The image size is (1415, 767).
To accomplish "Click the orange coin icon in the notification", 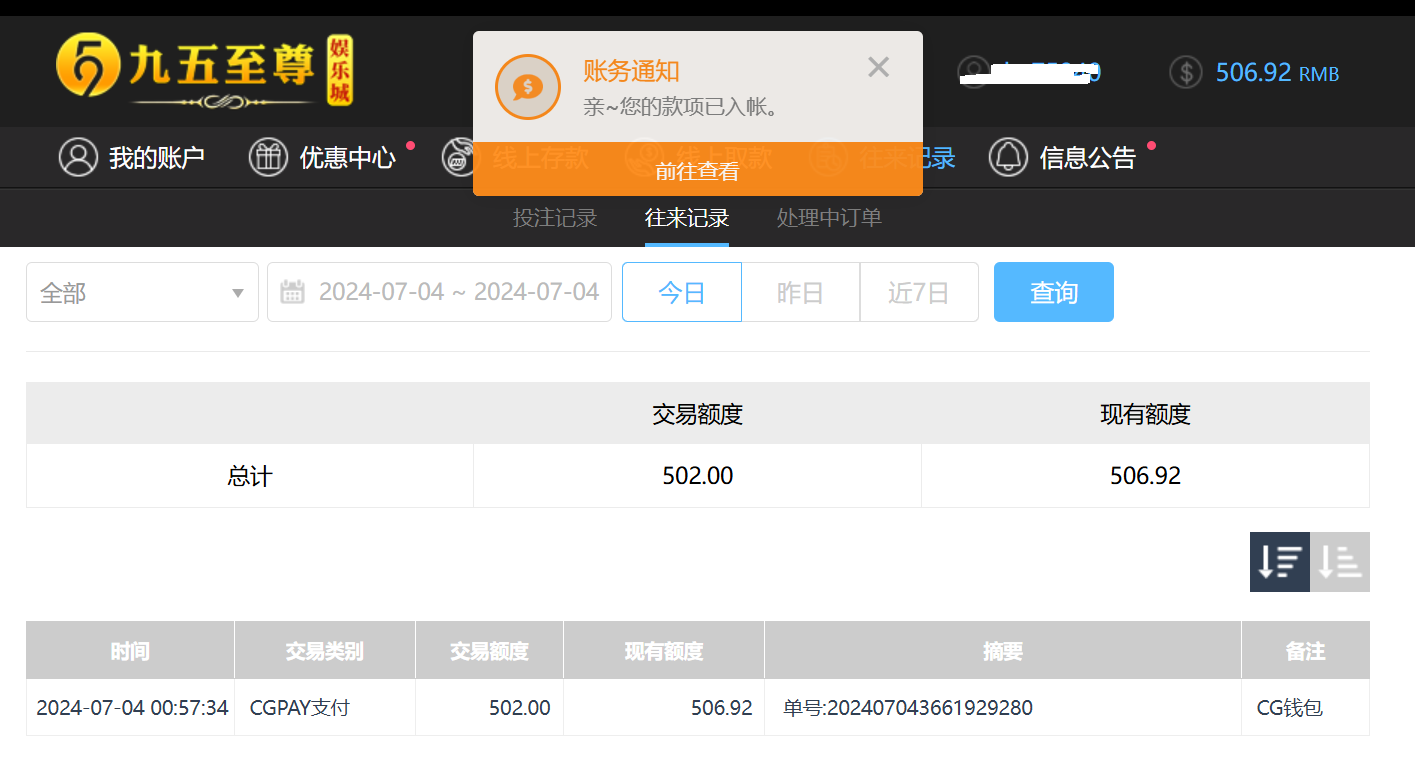I will click(x=528, y=86).
